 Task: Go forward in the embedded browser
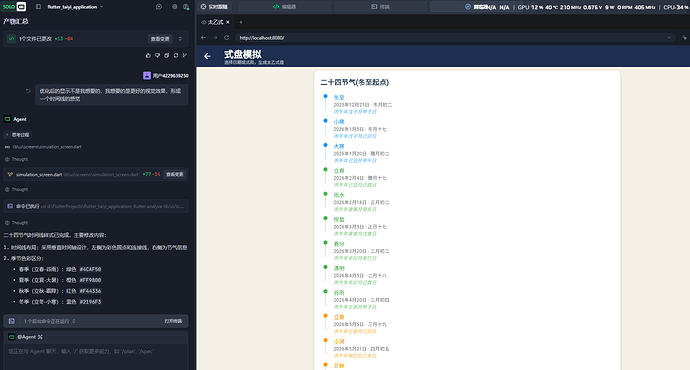click(x=215, y=38)
